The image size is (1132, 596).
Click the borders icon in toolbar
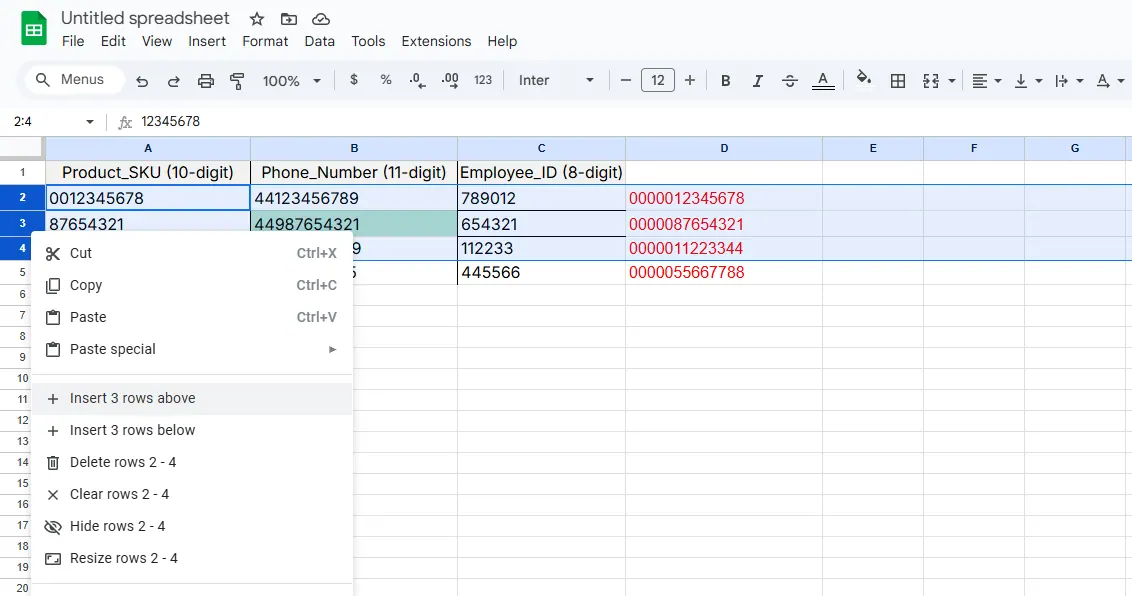898,81
